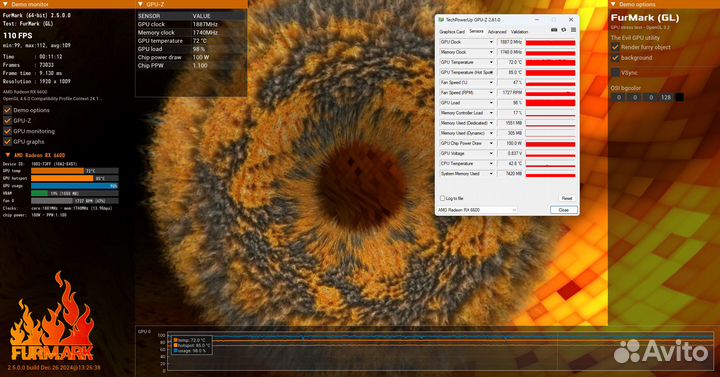
Task: Click Chip PPW 1.100 row
Action: point(191,66)
